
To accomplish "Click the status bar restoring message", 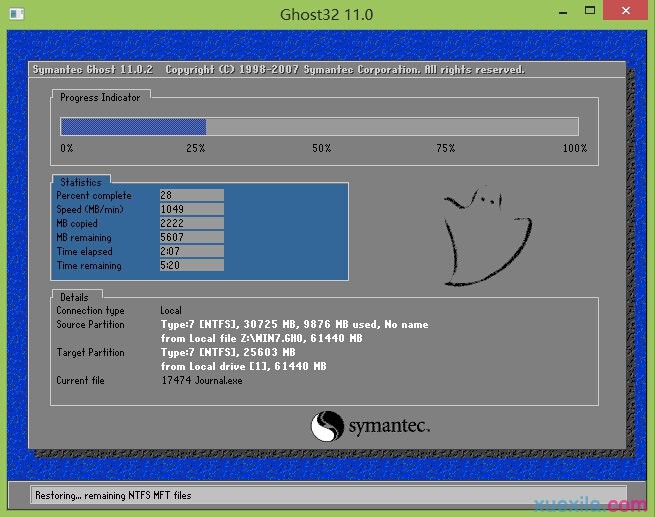I will [x=112, y=495].
